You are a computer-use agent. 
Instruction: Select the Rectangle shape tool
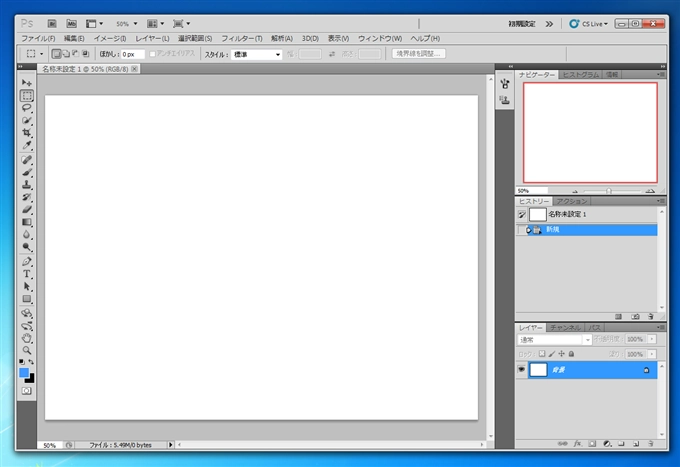point(27,299)
